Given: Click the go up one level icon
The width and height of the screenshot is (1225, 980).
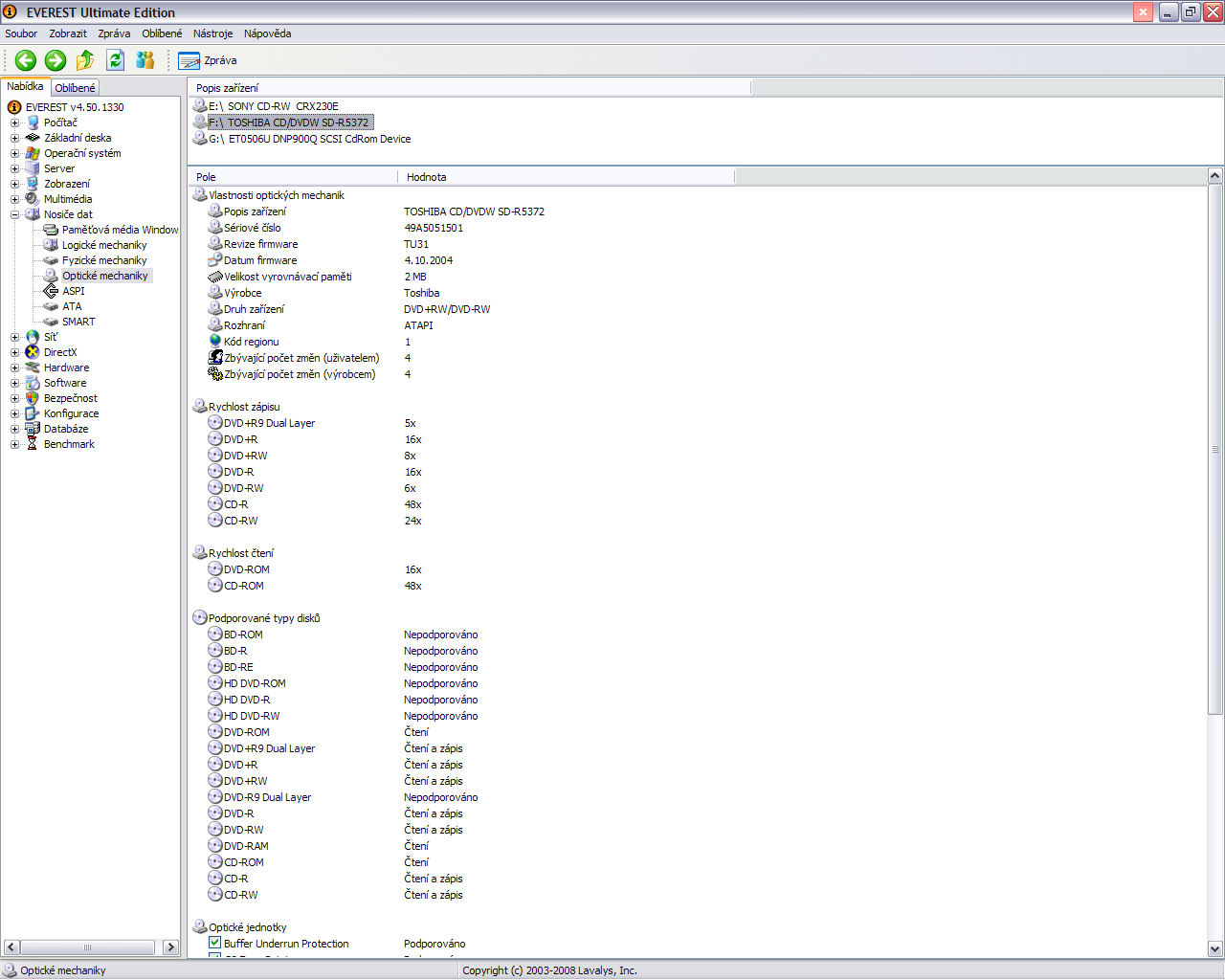Looking at the screenshot, I should pos(85,60).
